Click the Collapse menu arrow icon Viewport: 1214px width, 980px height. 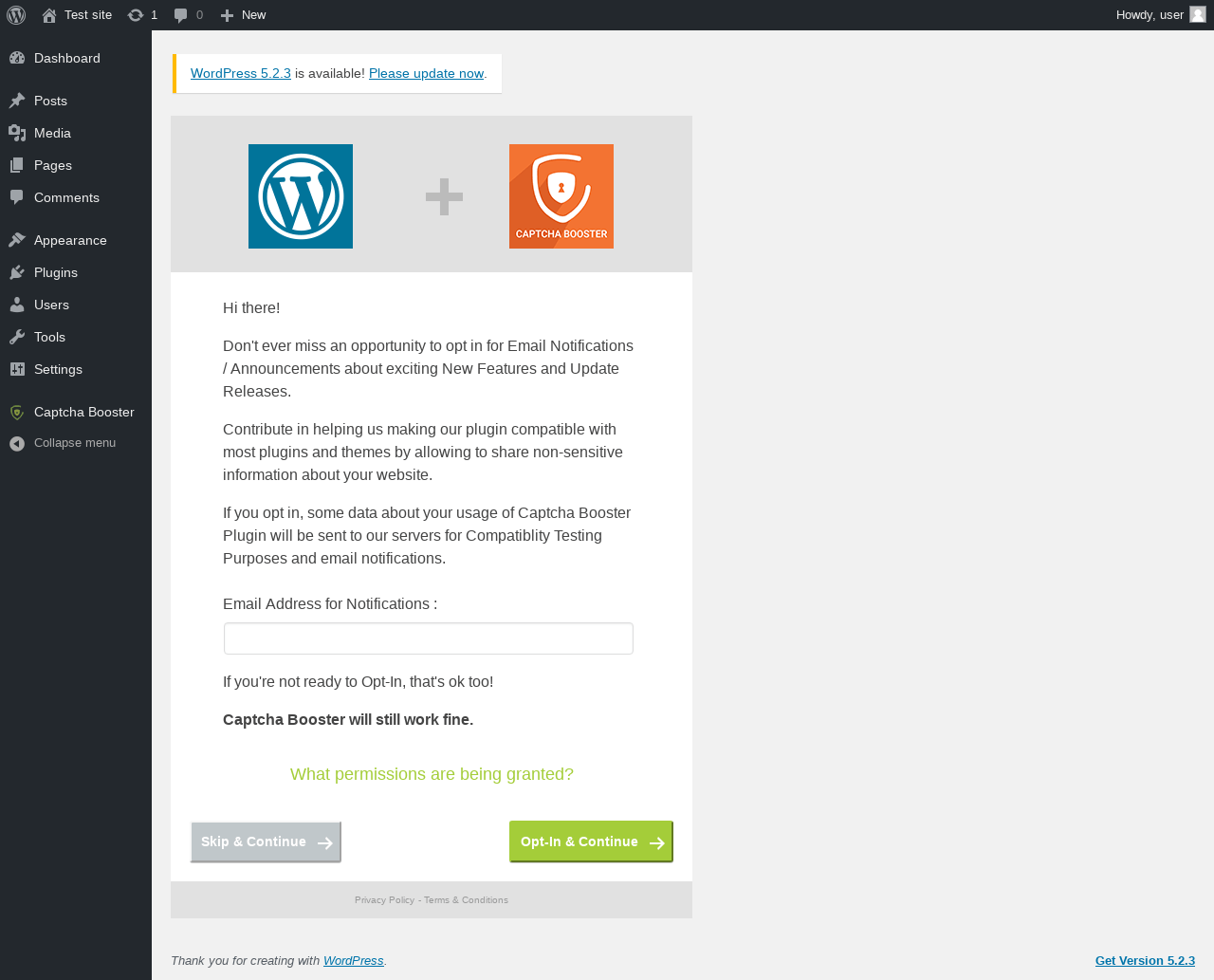point(17,443)
